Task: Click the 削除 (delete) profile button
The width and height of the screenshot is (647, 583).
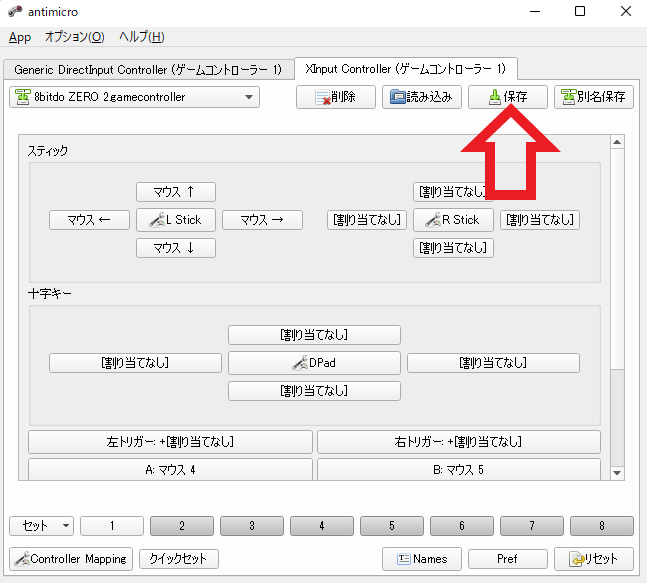Action: [335, 97]
